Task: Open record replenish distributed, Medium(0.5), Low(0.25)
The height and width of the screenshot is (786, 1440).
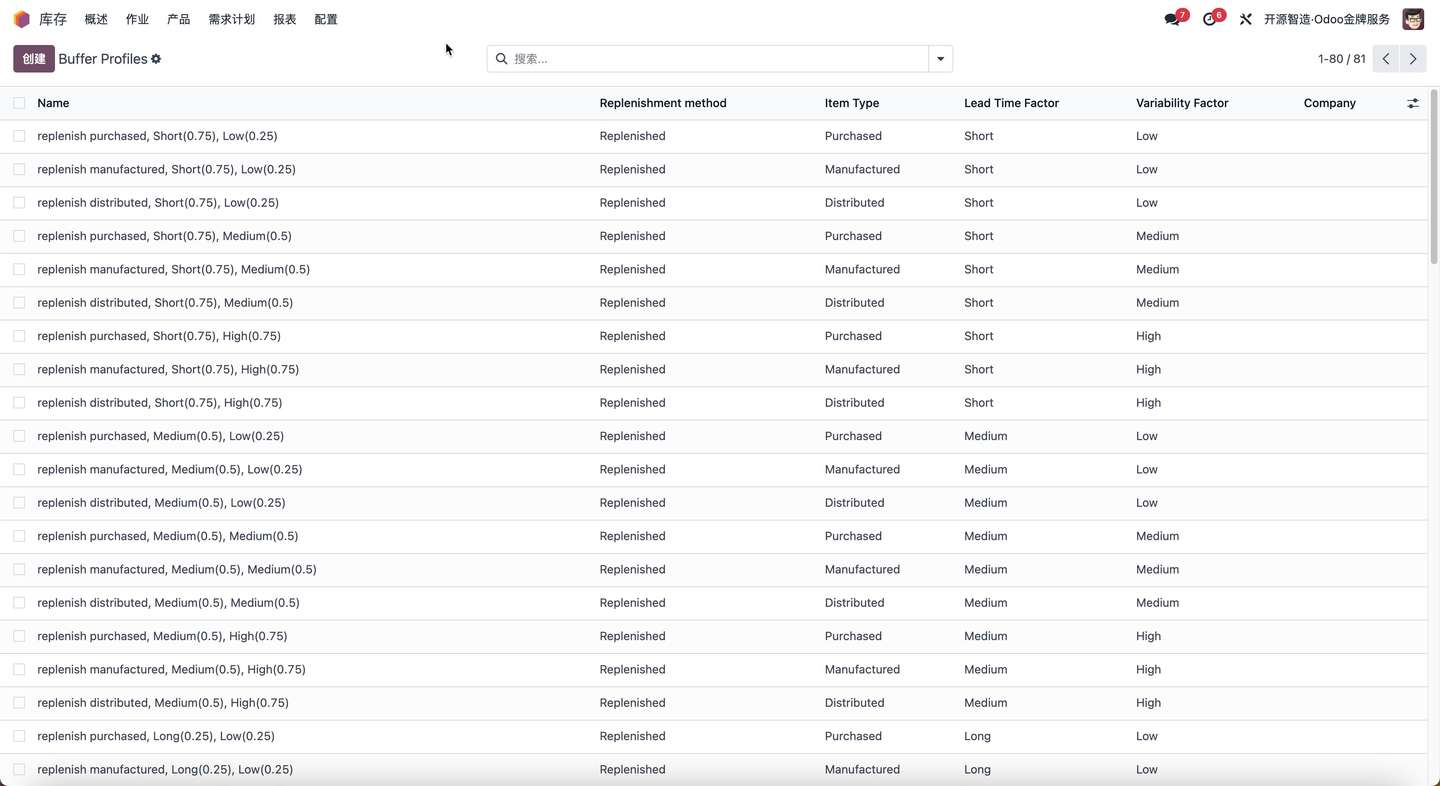Action: tap(161, 503)
